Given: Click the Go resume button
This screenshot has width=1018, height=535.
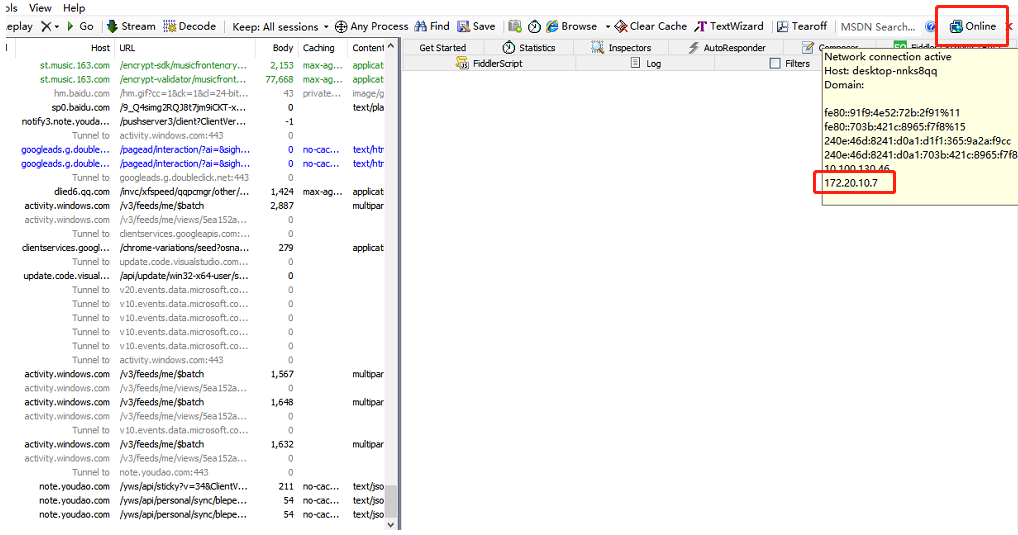Looking at the screenshot, I should (x=80, y=27).
